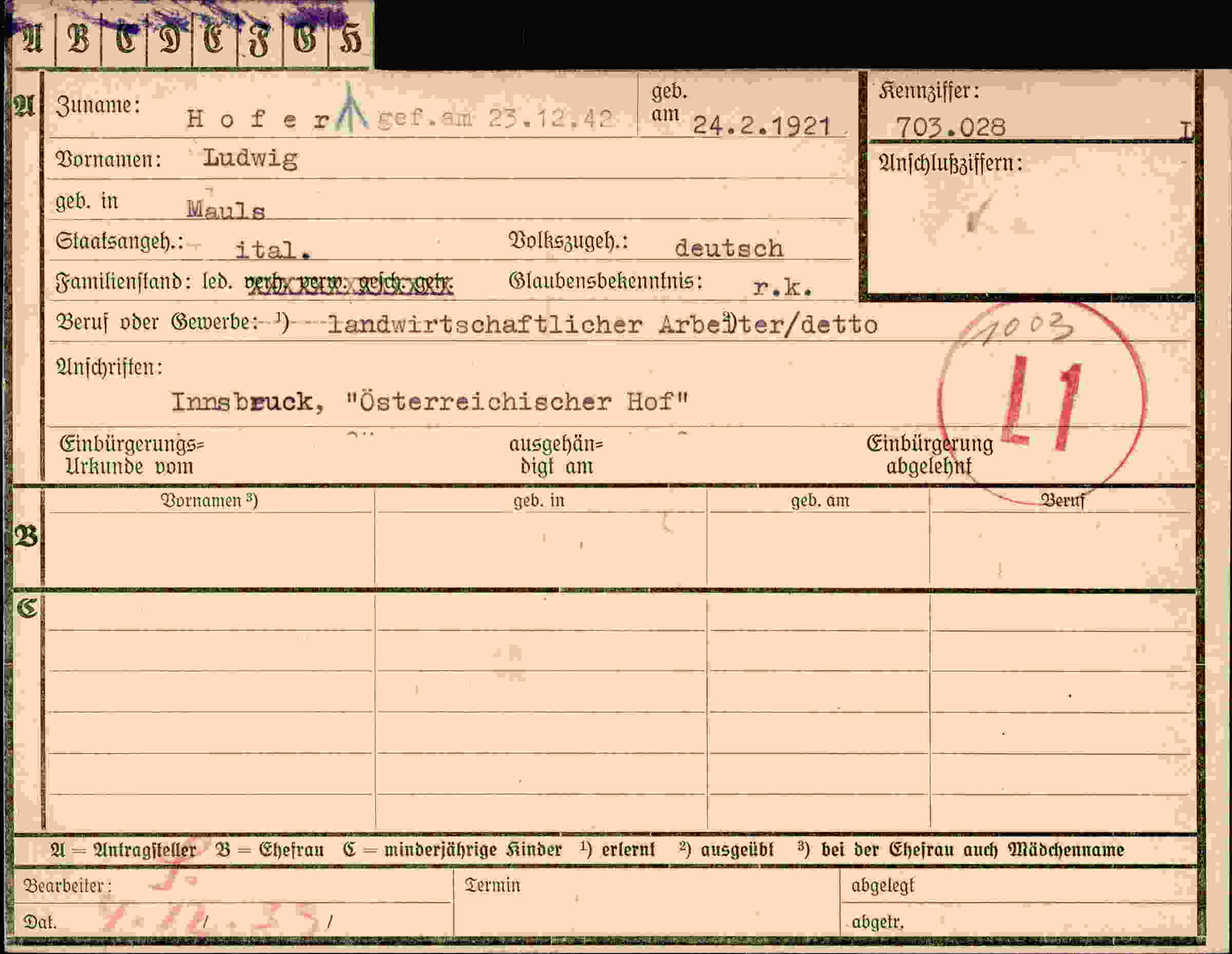Click the "Dat." label

40,922
